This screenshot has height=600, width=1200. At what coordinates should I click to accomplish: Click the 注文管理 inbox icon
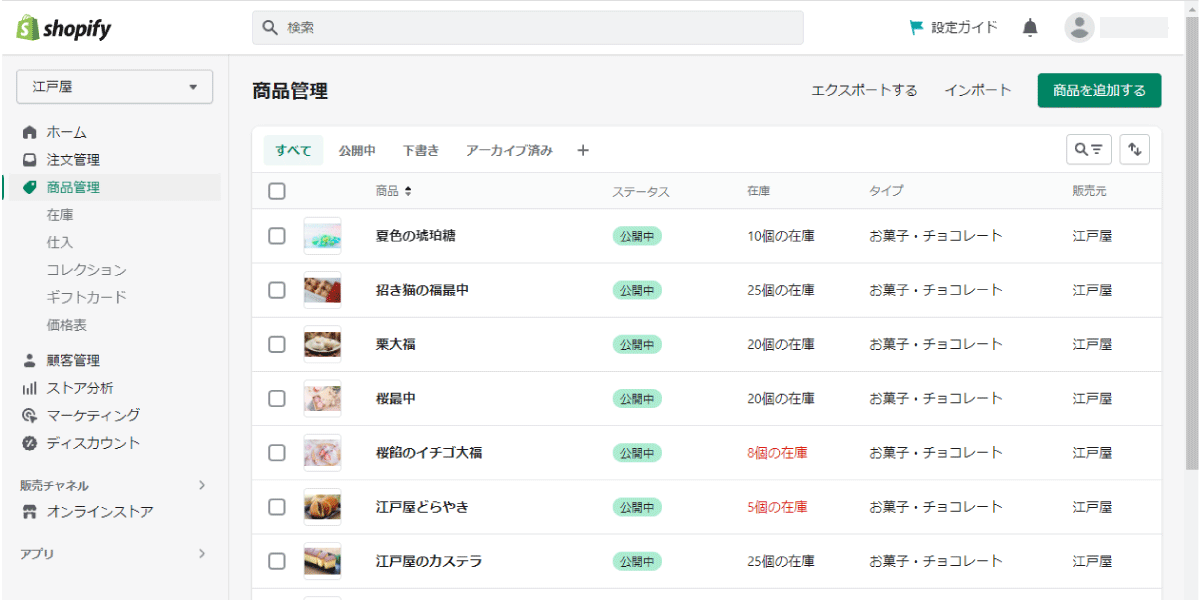click(x=30, y=160)
